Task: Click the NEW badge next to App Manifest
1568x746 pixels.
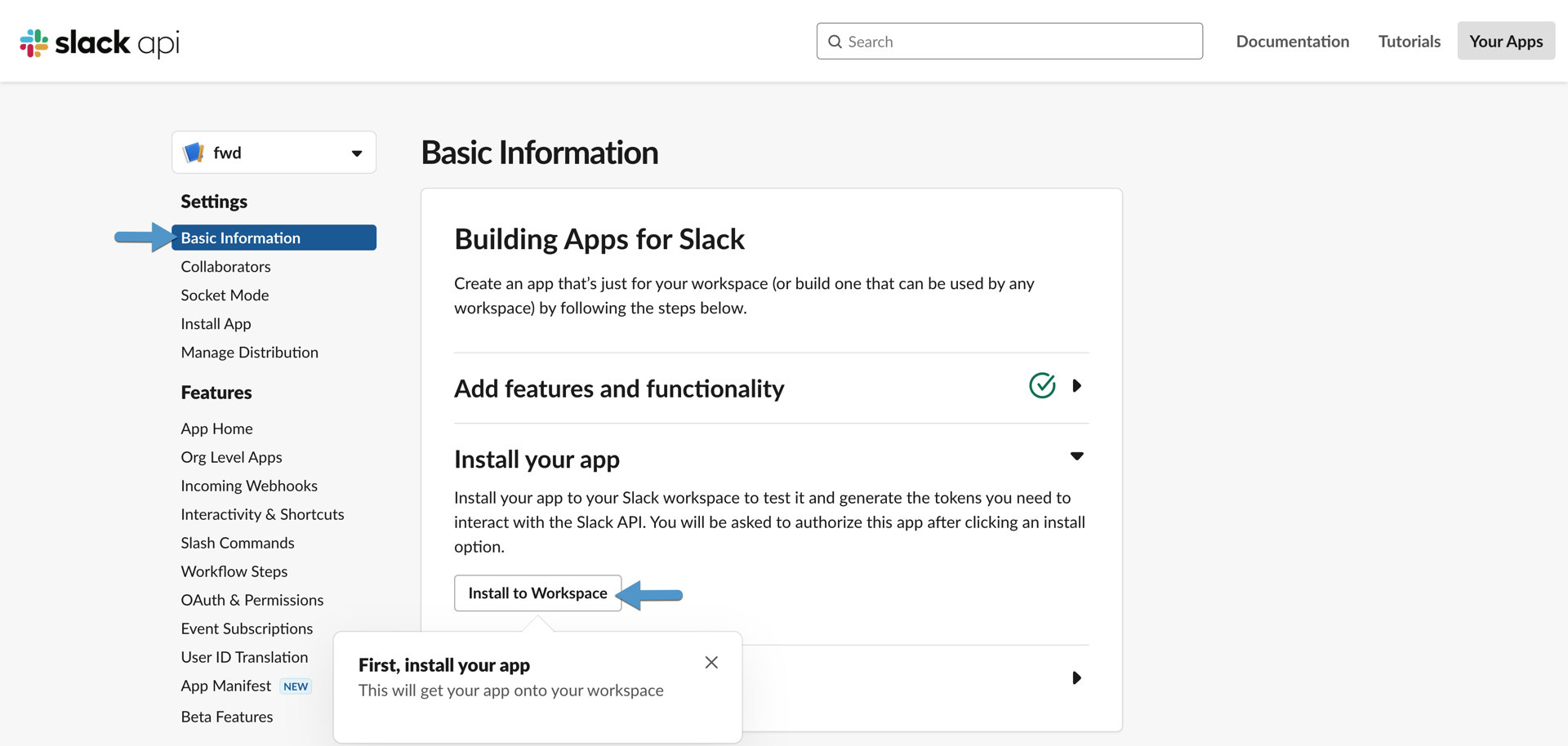Action: point(296,686)
